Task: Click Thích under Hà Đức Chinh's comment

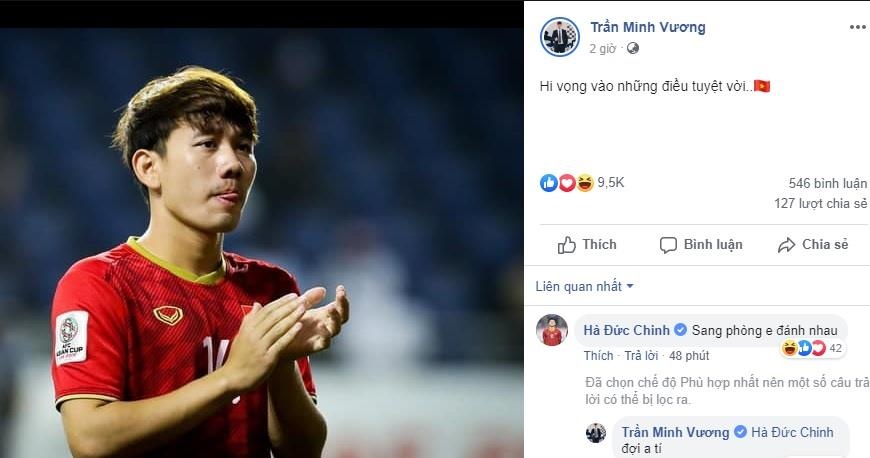Action: click(598, 355)
